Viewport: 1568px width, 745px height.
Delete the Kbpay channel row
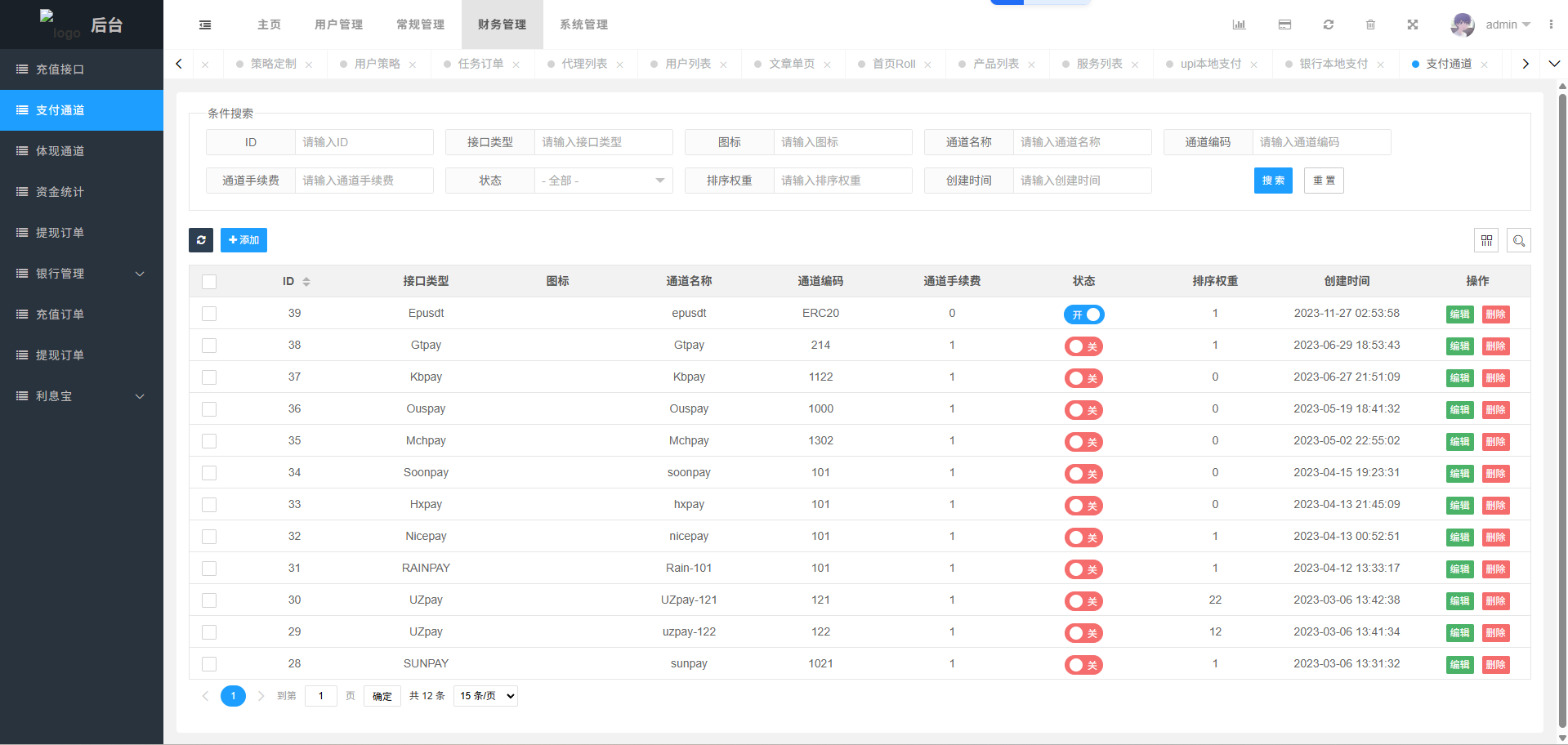pos(1495,378)
